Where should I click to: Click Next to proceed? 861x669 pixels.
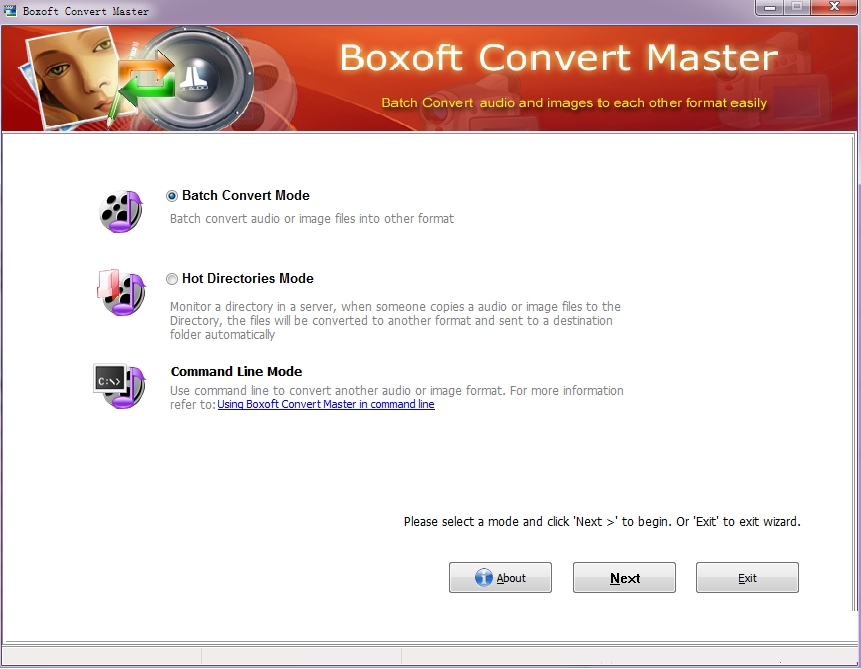pos(624,577)
